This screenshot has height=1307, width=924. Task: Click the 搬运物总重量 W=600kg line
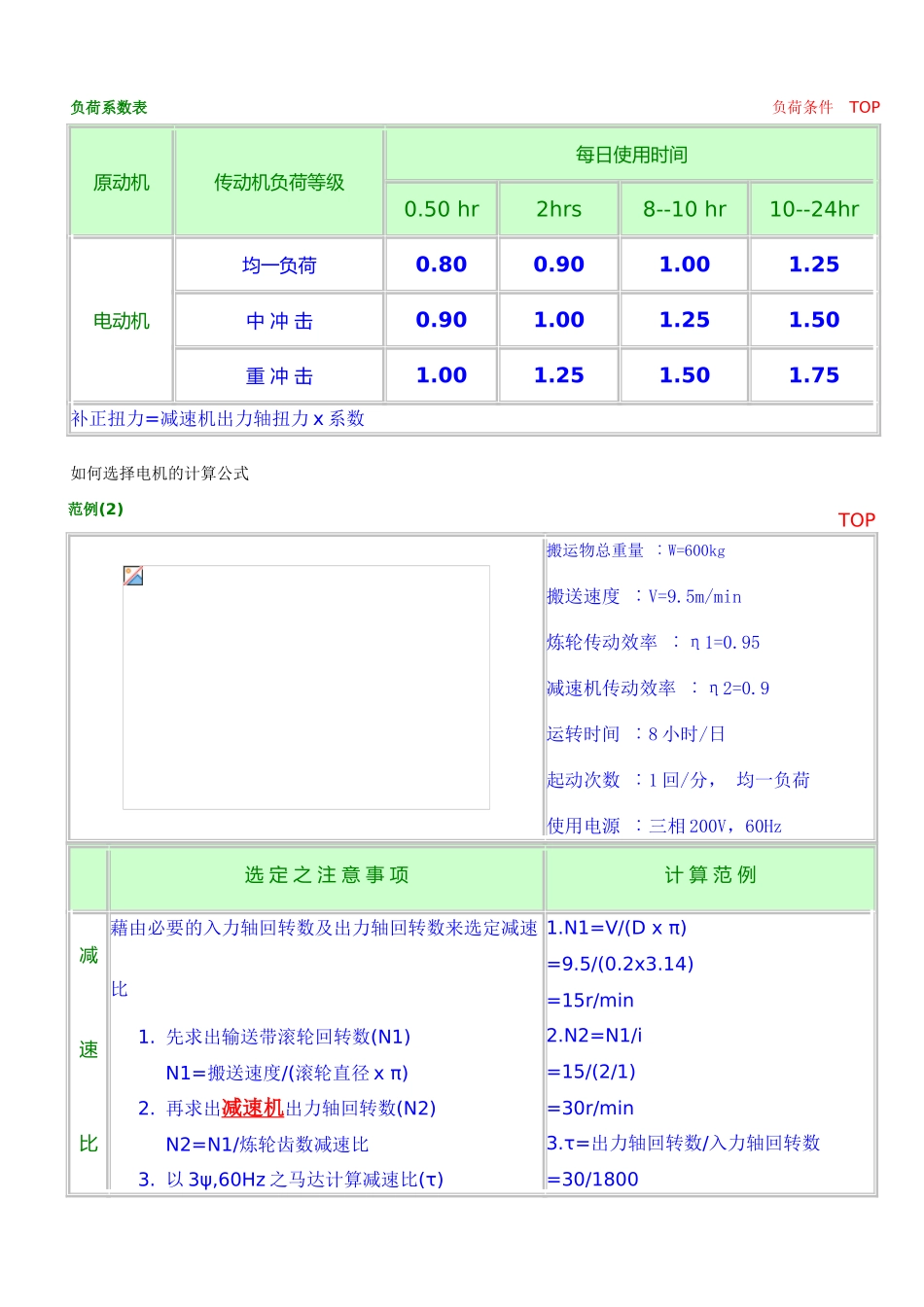(635, 550)
